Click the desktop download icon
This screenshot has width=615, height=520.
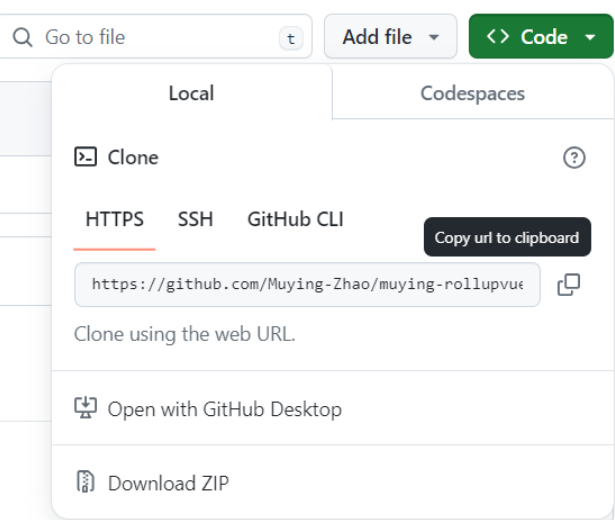click(x=86, y=408)
